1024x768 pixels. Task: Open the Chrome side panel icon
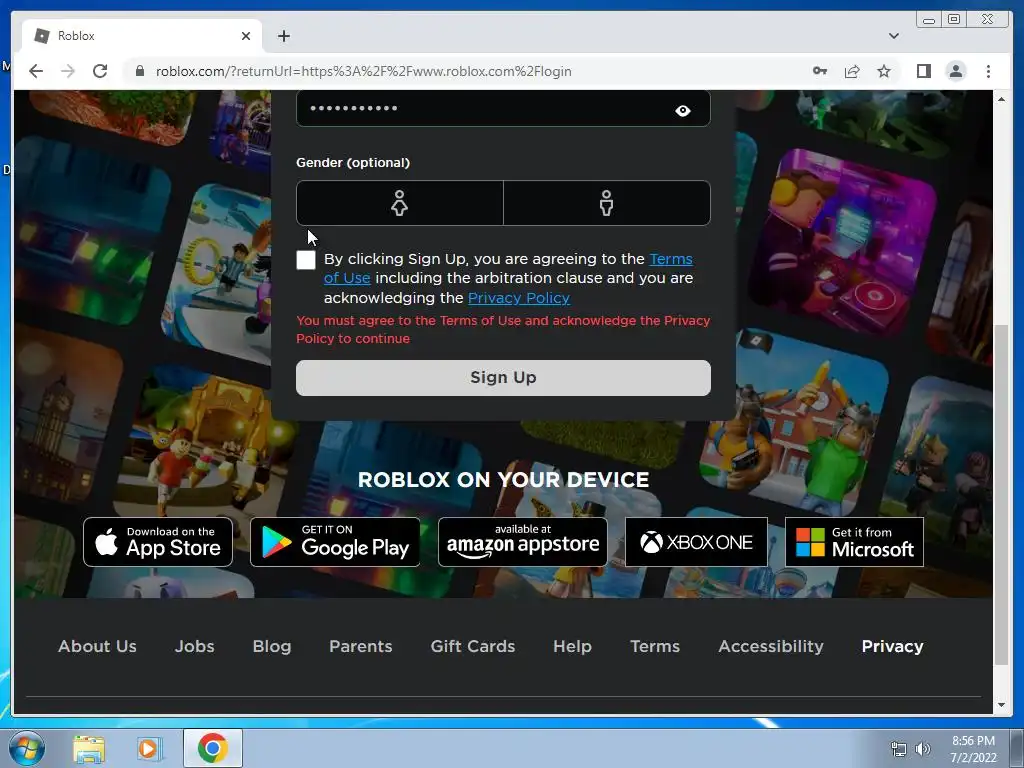923,71
